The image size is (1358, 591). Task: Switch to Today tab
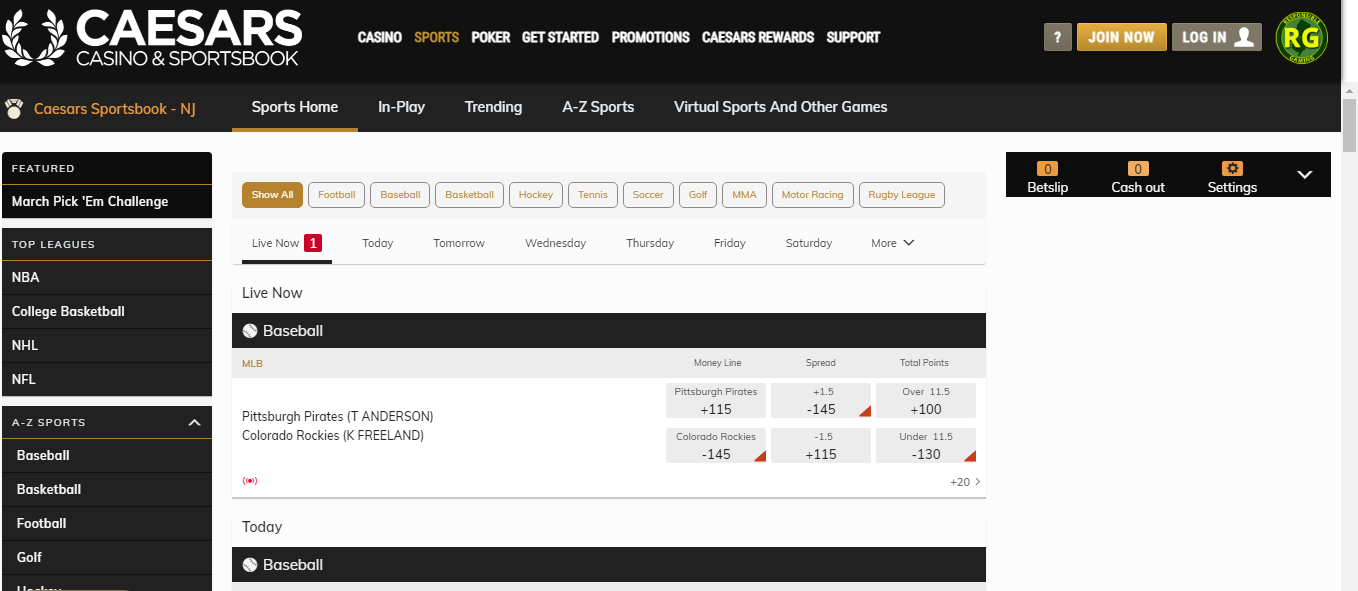tap(378, 243)
